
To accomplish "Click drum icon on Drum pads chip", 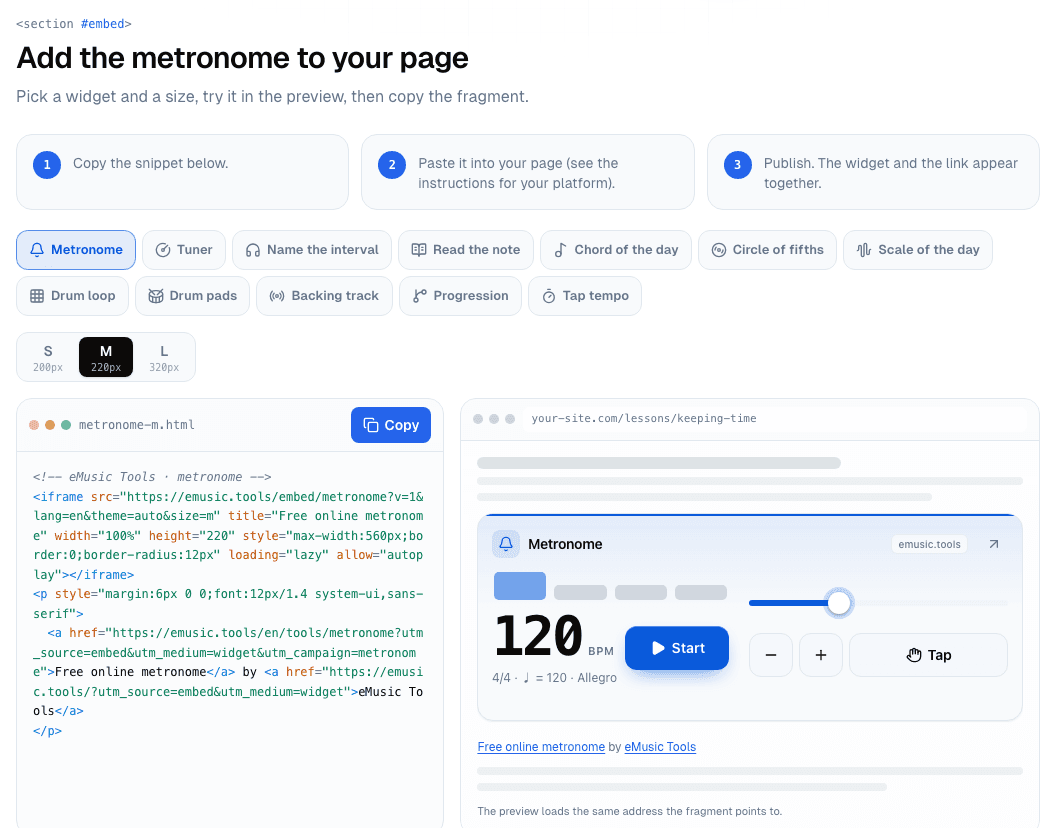I will click(x=156, y=296).
